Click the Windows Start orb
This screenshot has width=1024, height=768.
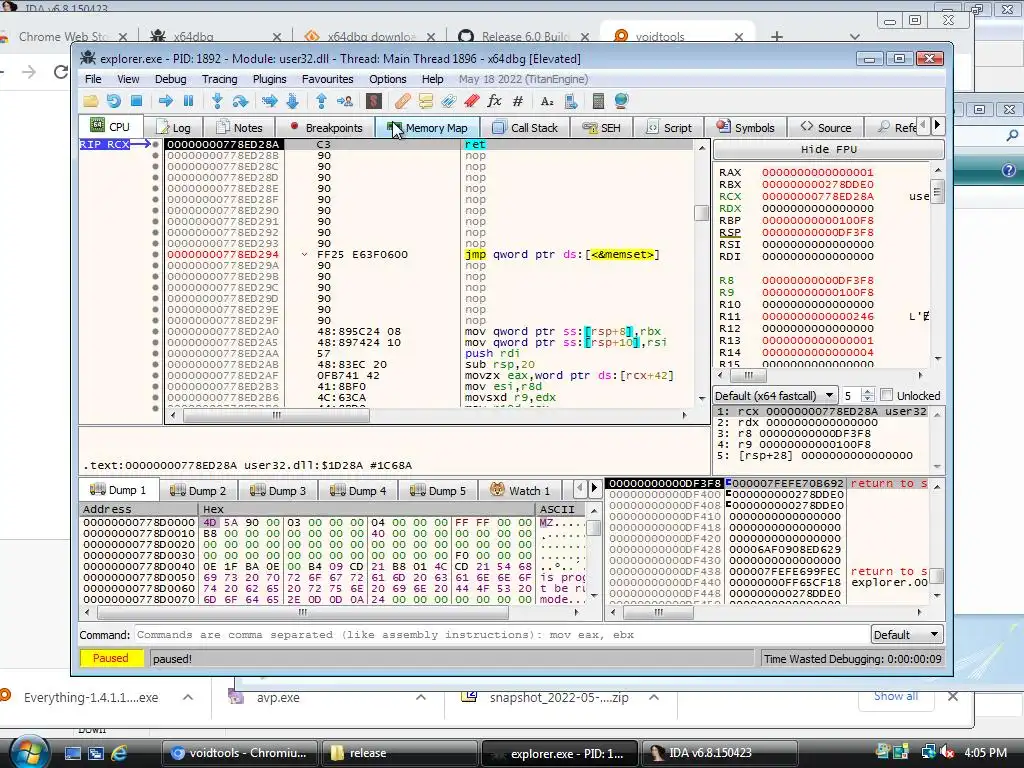point(30,753)
